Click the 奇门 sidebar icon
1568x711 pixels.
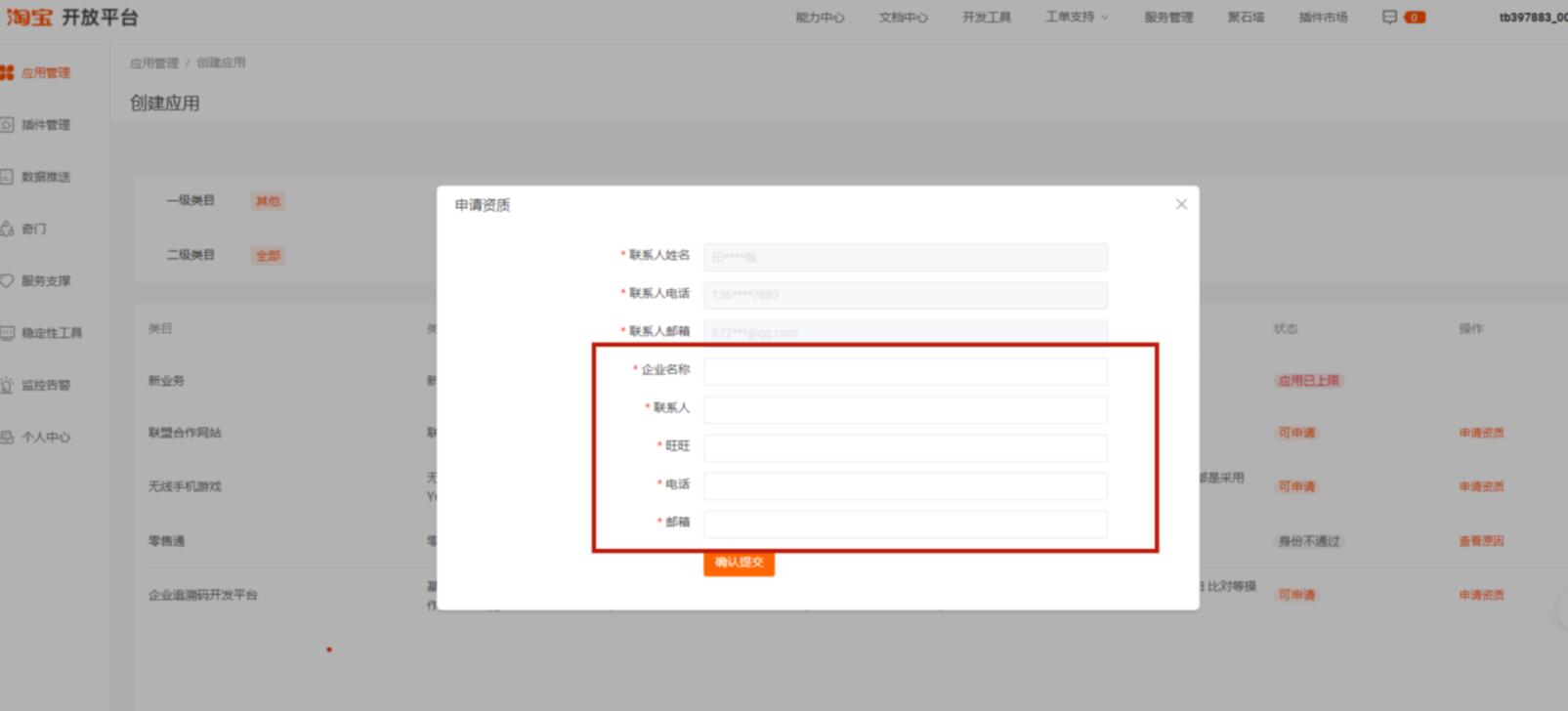coord(7,229)
